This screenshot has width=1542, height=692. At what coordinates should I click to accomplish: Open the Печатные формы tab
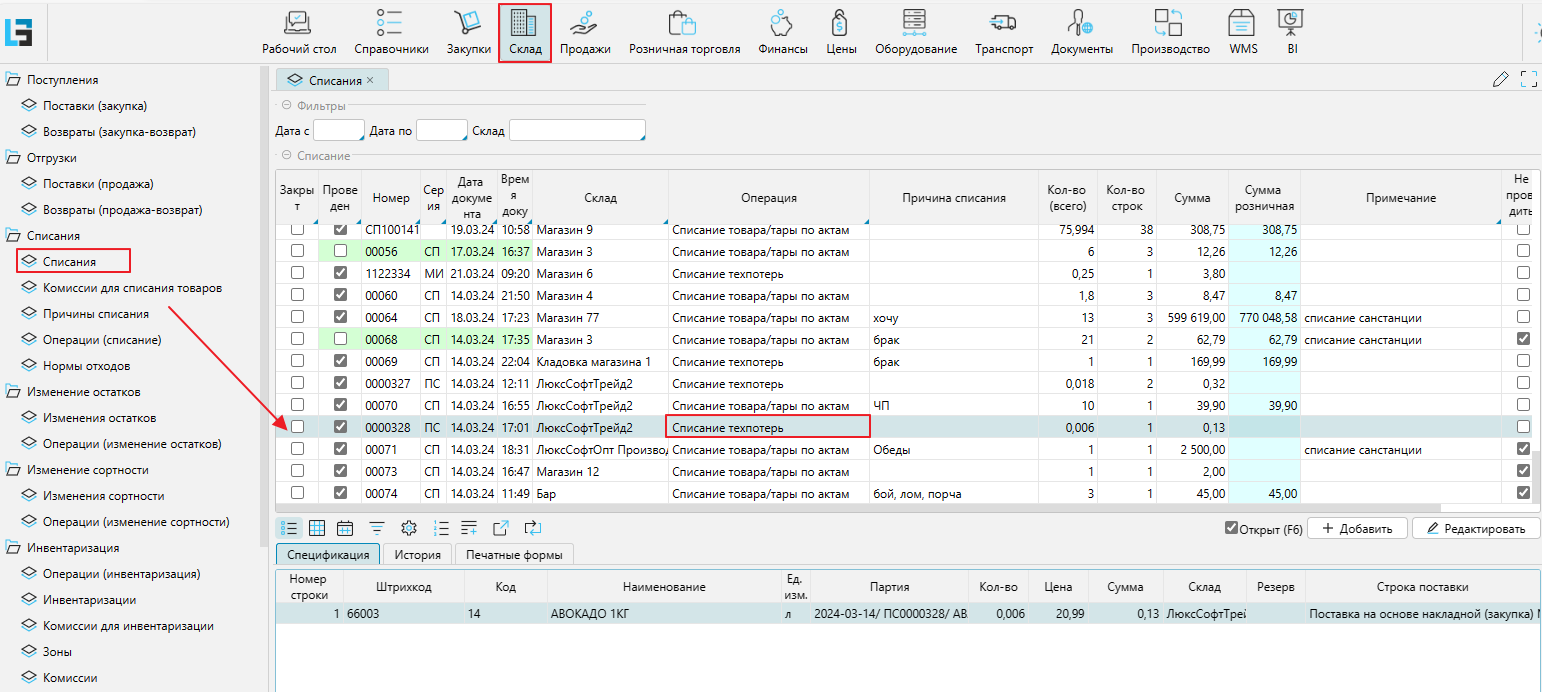[x=514, y=554]
